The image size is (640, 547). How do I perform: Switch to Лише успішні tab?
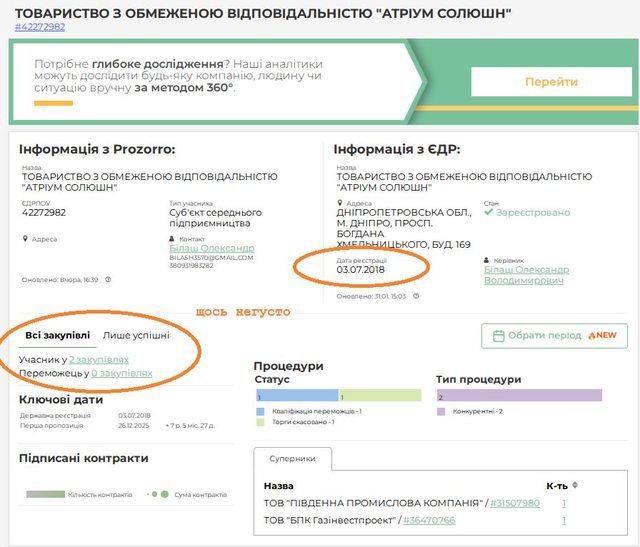136,335
